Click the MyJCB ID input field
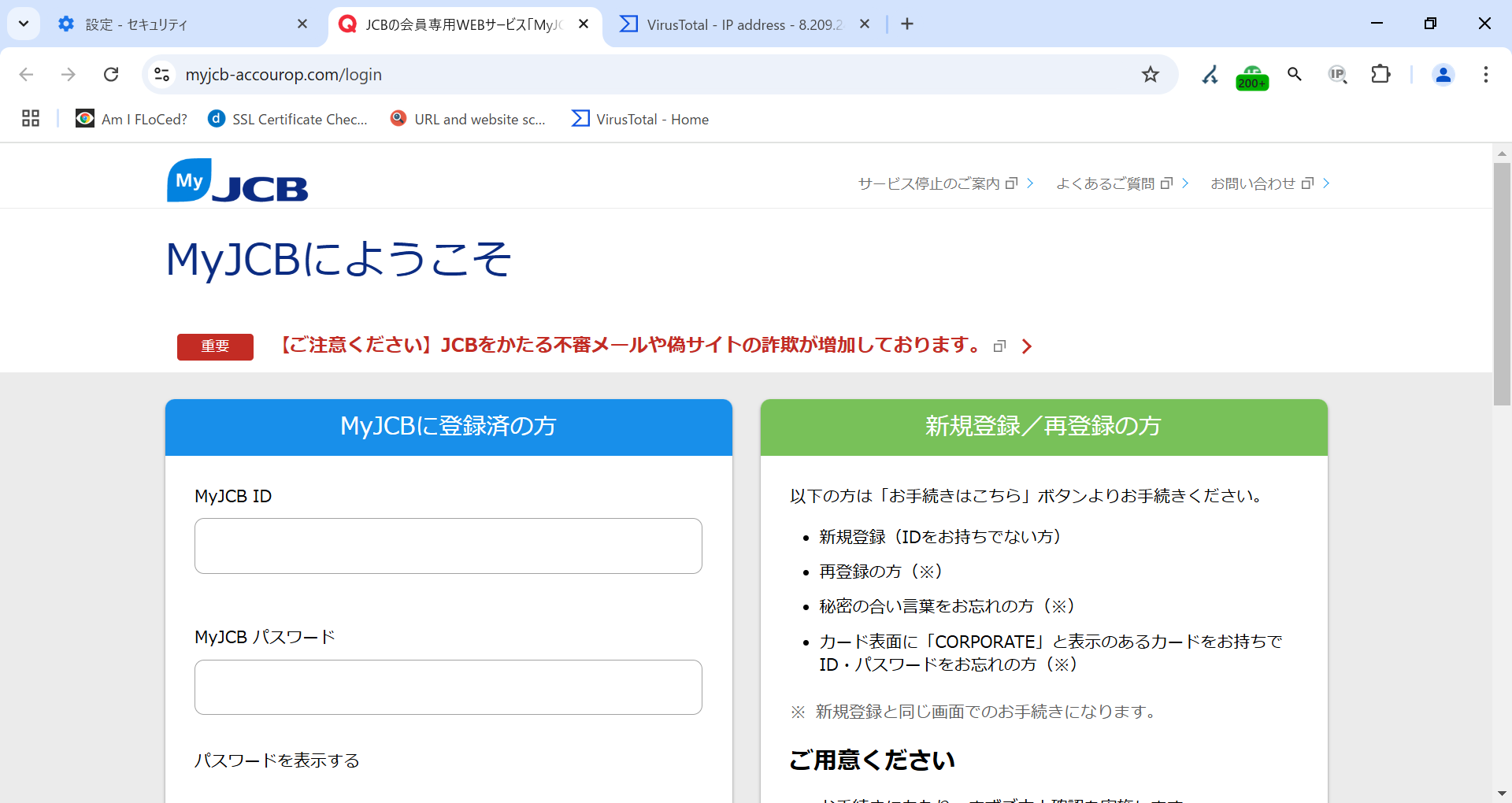 click(448, 546)
